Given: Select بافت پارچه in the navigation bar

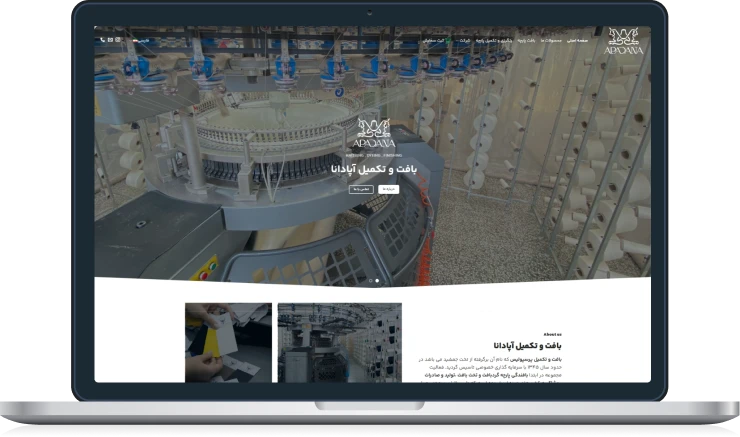Looking at the screenshot, I should [x=524, y=40].
